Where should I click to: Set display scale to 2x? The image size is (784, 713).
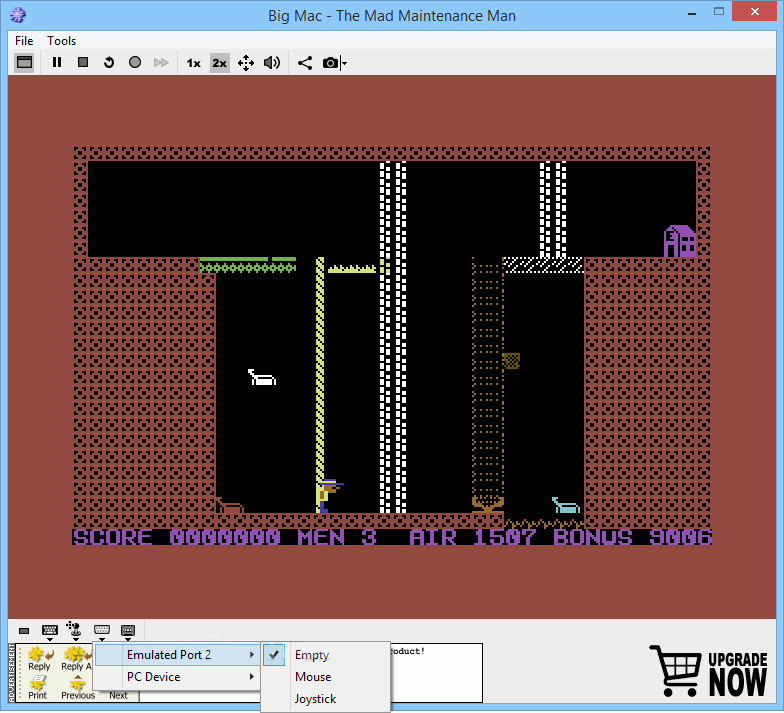220,63
